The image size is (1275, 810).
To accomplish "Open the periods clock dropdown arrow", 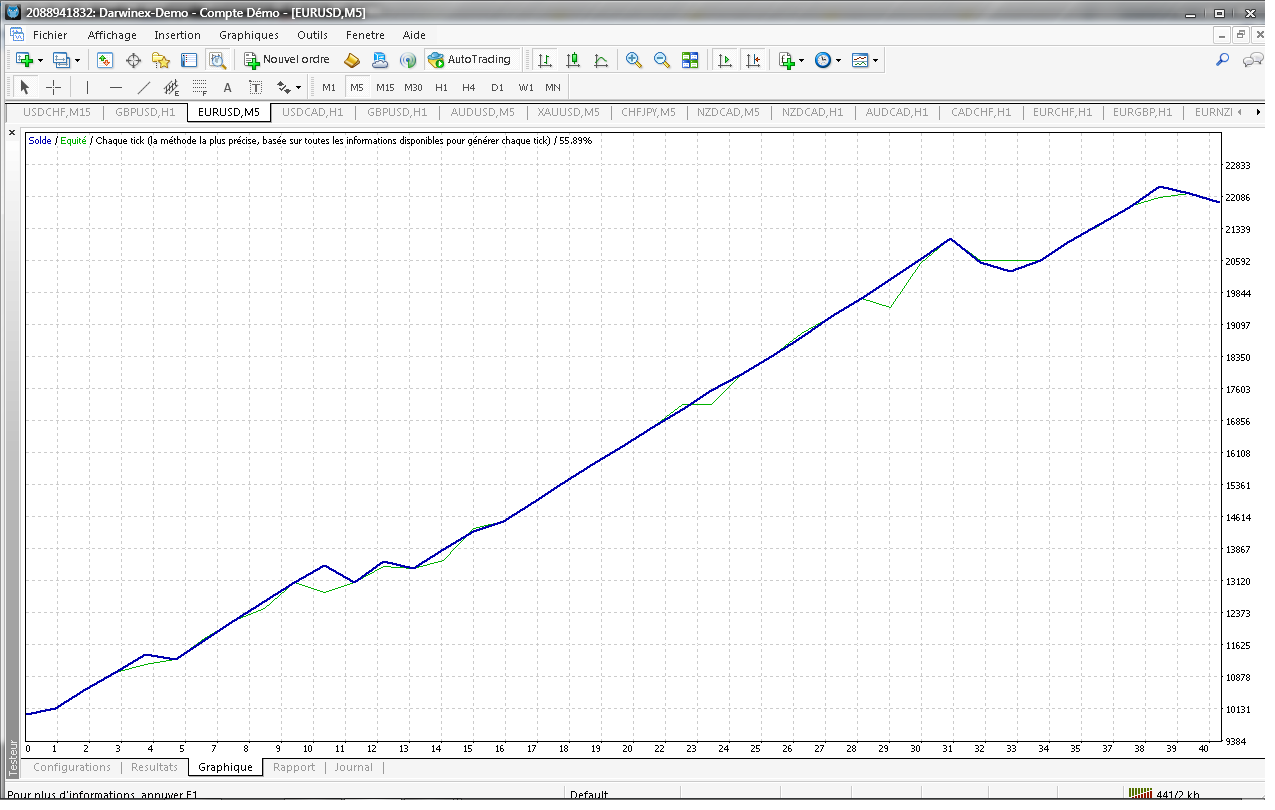I will pyautogui.click(x=838, y=61).
